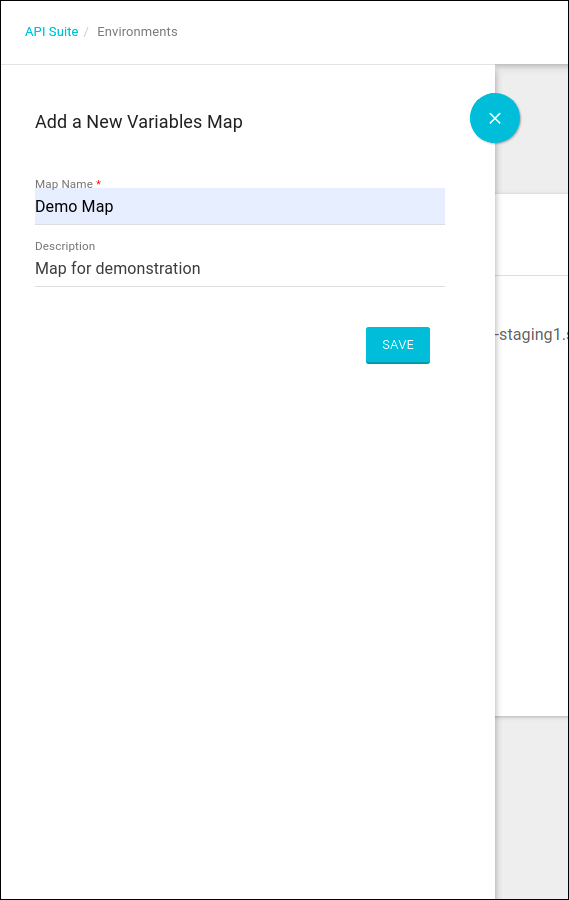Focus the Map Name input field
The height and width of the screenshot is (900, 569).
(x=239, y=206)
